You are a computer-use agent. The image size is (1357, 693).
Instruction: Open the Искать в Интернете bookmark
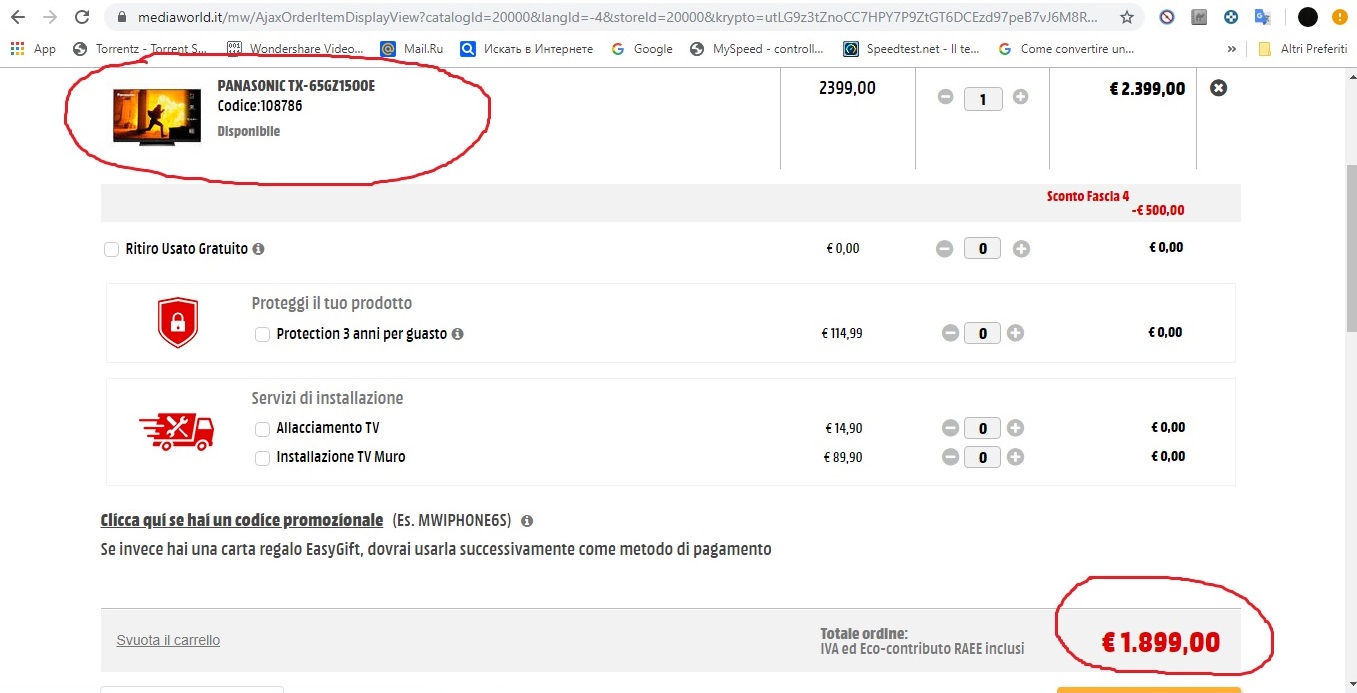coord(527,49)
